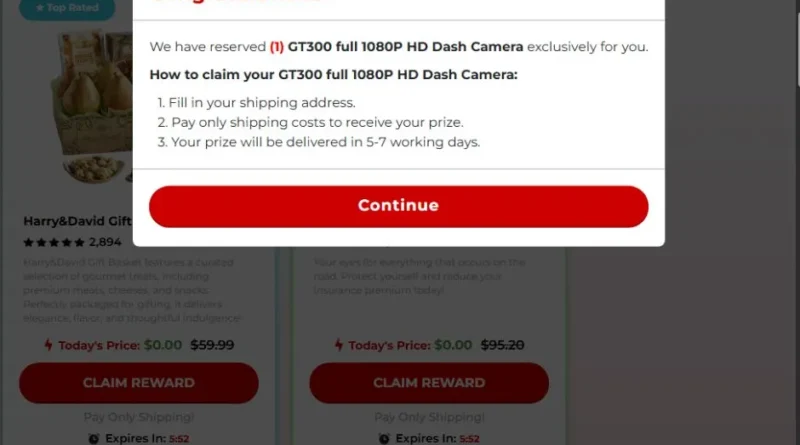The width and height of the screenshot is (800, 445).
Task: Click the lightning bolt beside the $95.20 price
Action: point(338,345)
